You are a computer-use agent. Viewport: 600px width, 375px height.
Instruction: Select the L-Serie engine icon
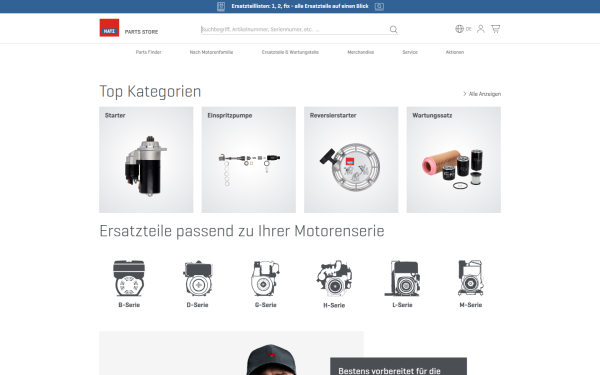click(402, 278)
